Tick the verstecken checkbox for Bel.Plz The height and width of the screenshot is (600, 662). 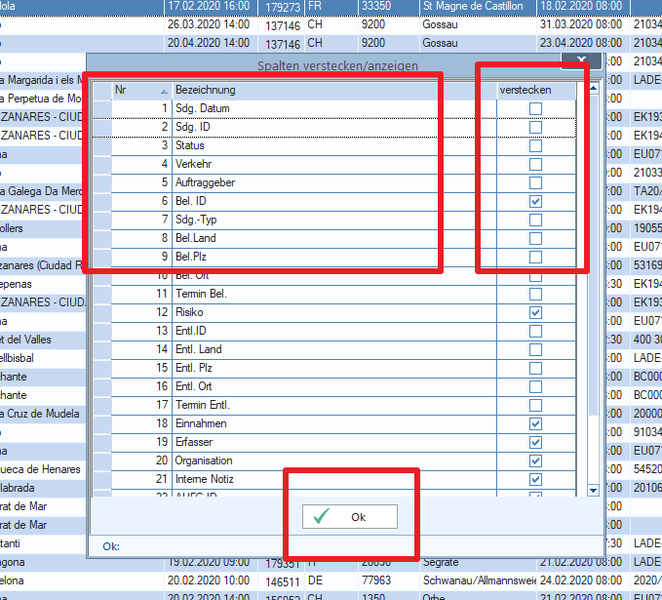[535, 257]
